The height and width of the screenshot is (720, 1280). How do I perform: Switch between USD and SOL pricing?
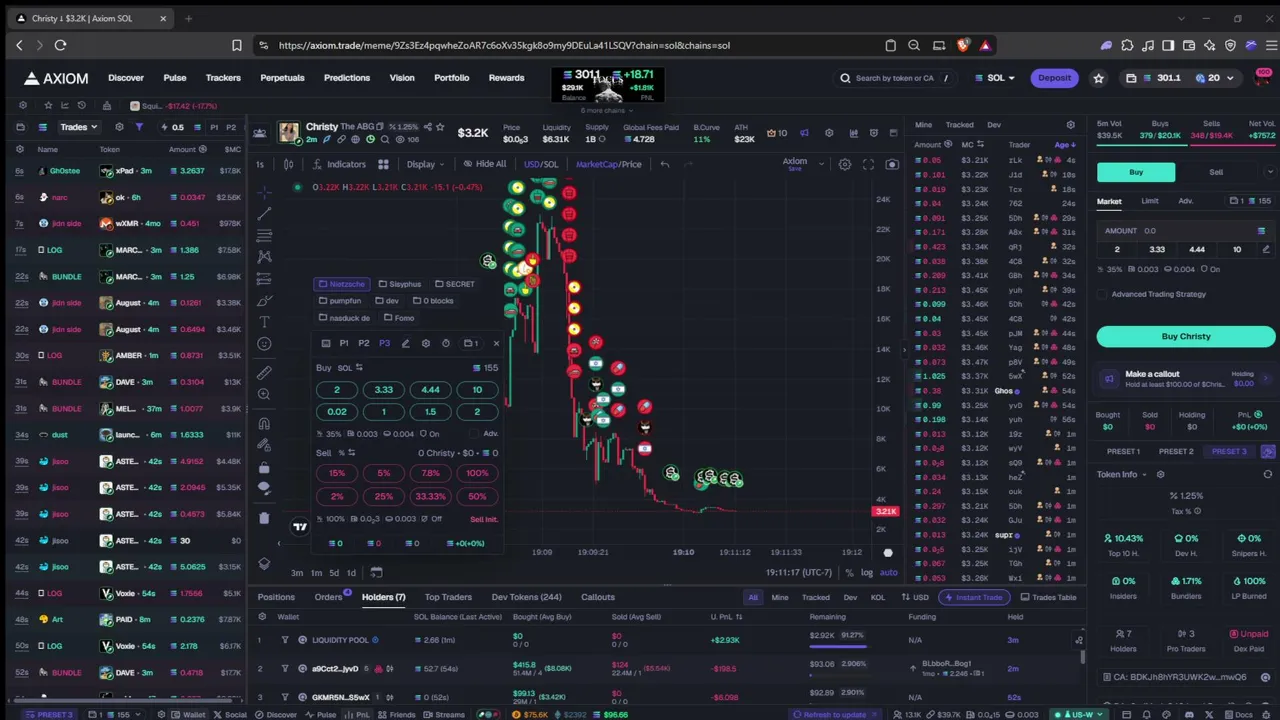pyautogui.click(x=541, y=164)
